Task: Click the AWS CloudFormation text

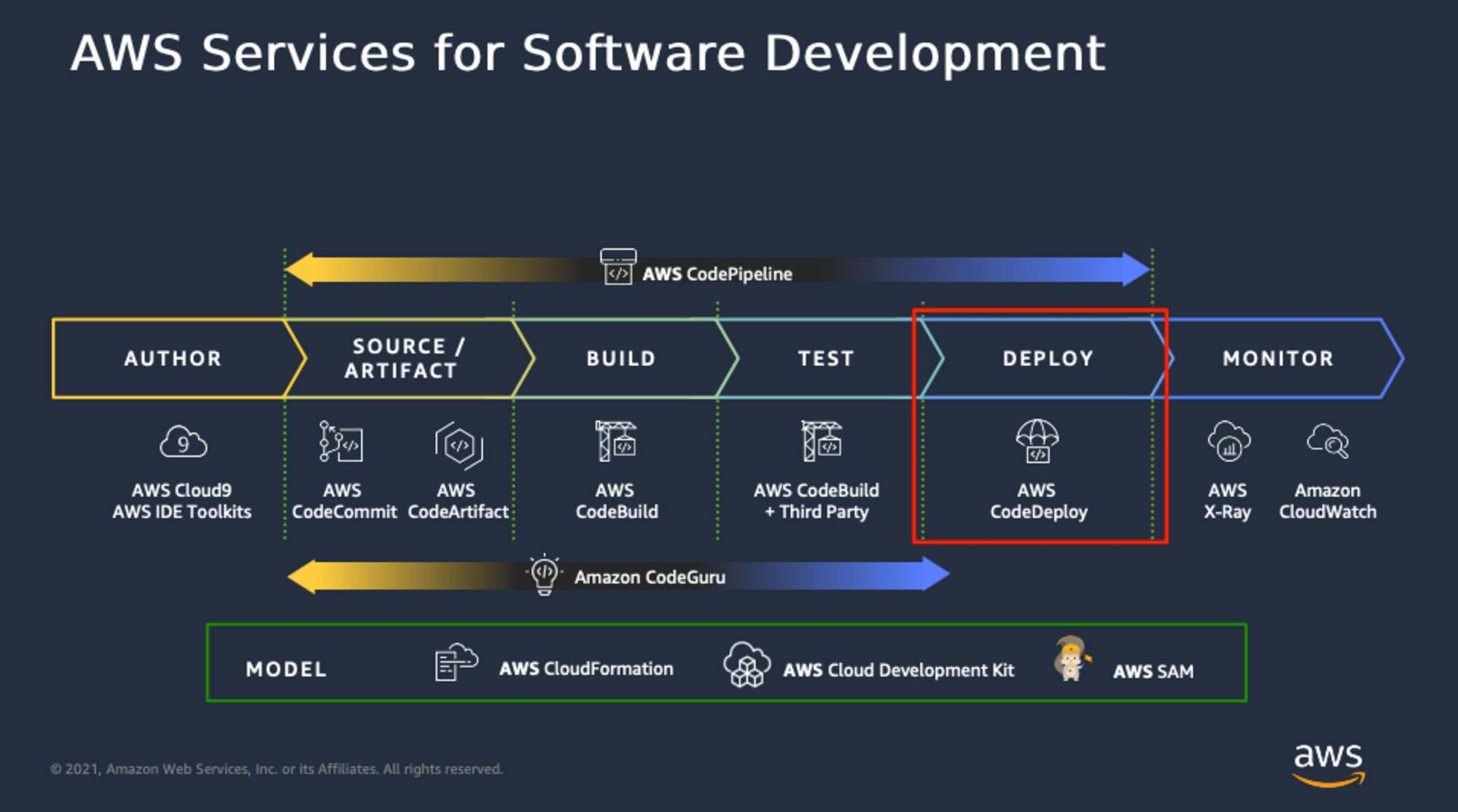Action: point(586,668)
